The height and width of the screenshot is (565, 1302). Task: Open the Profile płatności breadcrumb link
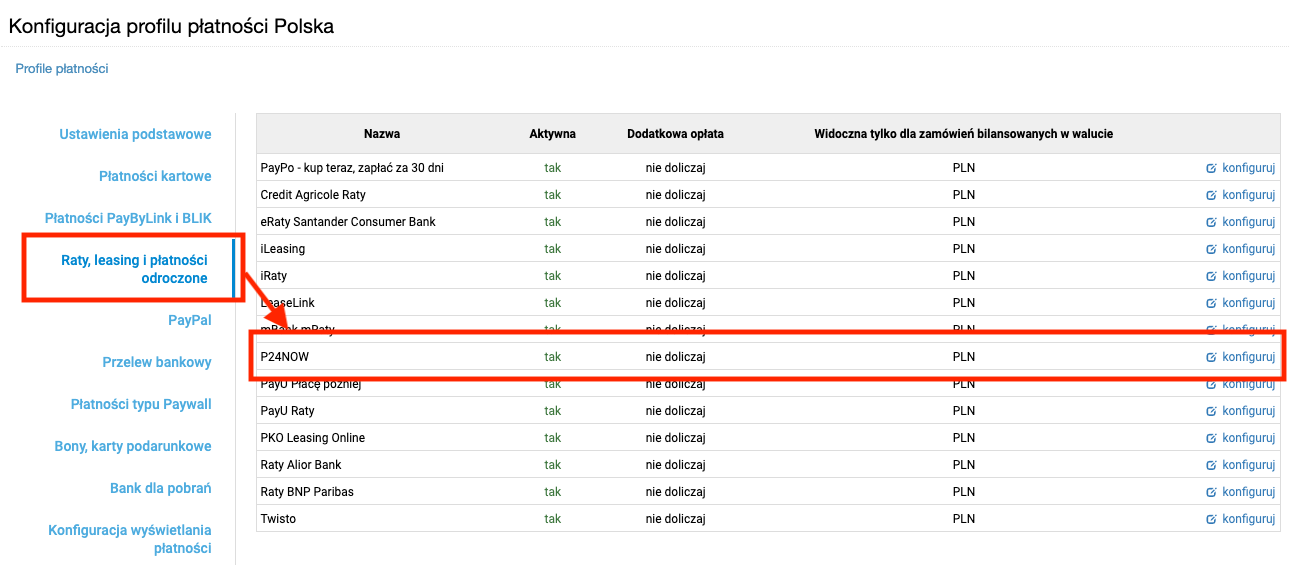(x=62, y=69)
